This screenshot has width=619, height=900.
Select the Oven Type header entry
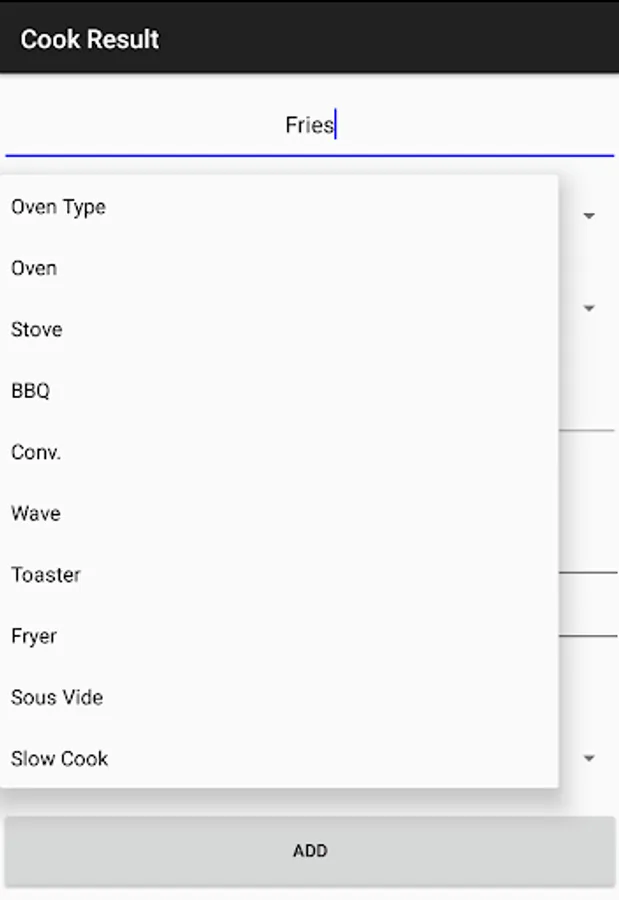coord(279,207)
